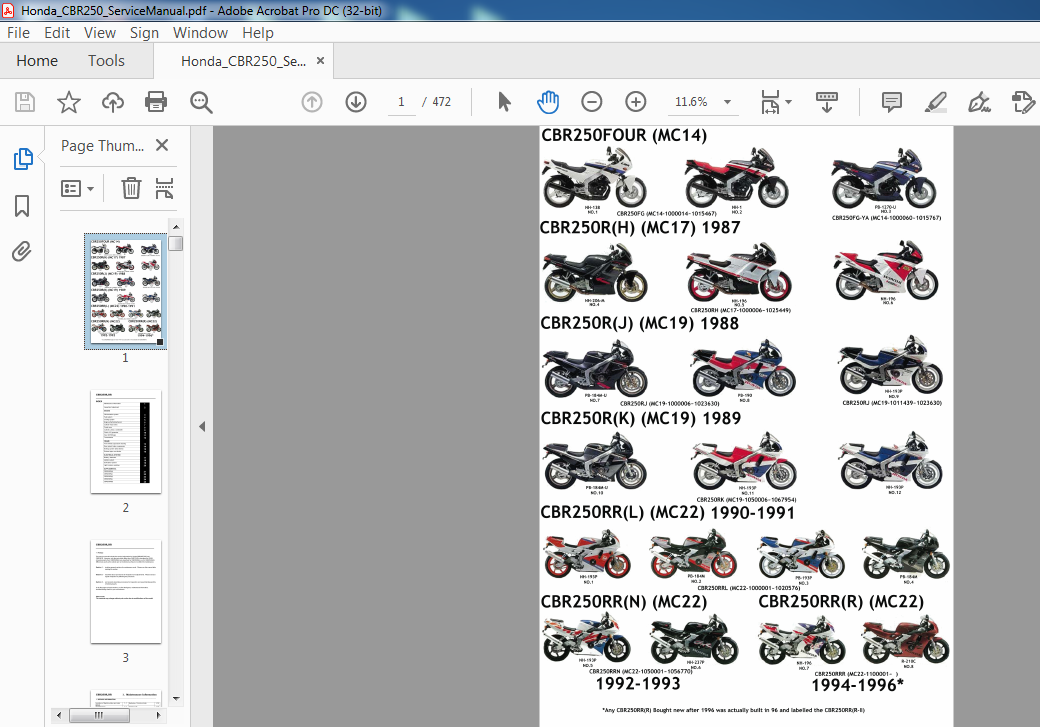1040x727 pixels.
Task: Open the View menu
Action: point(100,33)
